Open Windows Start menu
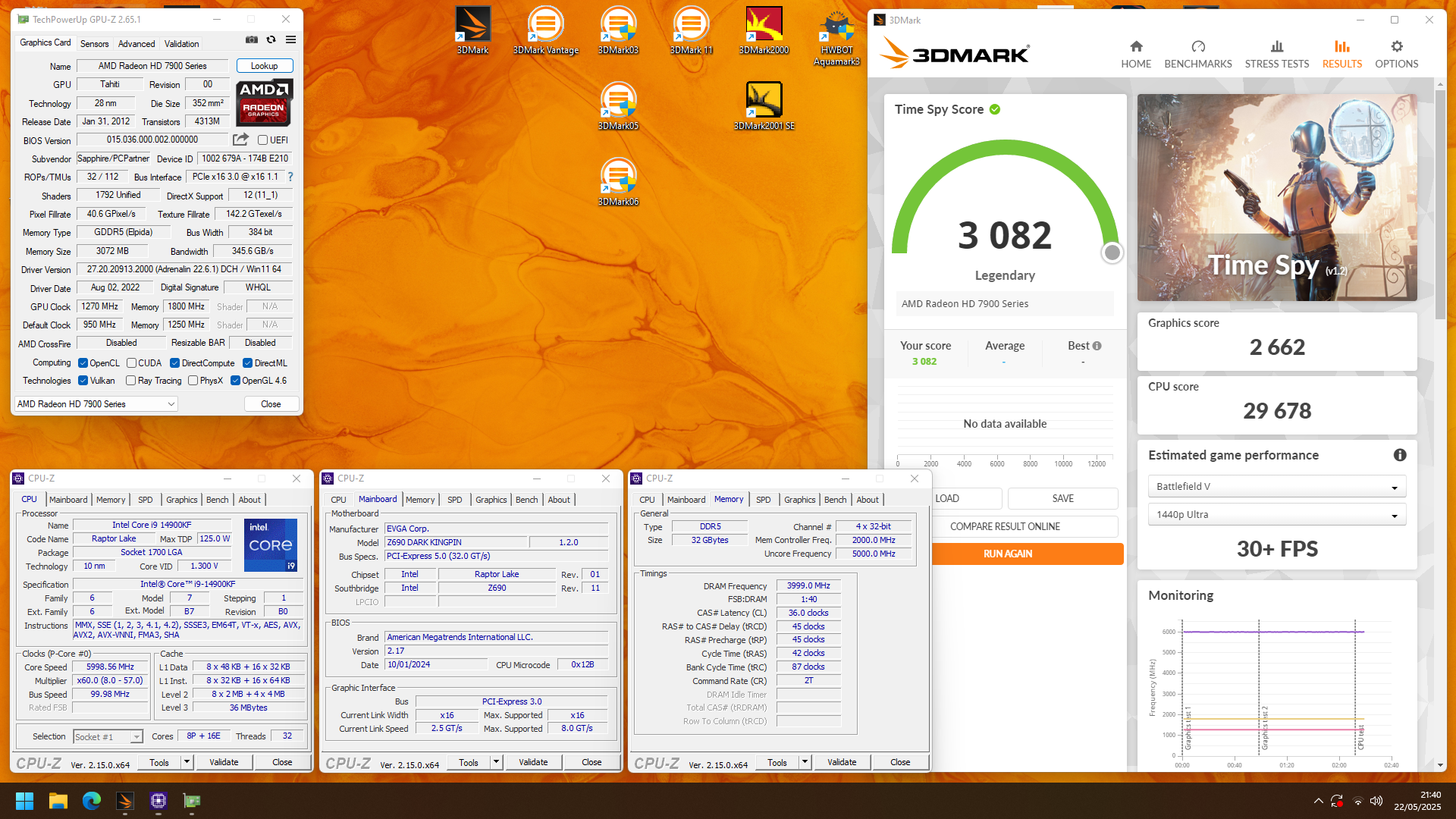1456x819 pixels. pos(24,801)
